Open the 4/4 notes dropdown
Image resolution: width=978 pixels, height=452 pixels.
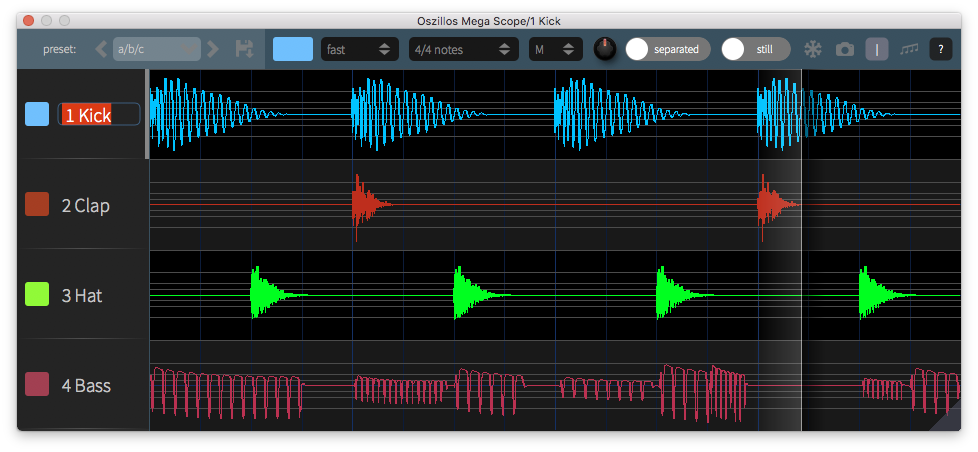(x=463, y=49)
